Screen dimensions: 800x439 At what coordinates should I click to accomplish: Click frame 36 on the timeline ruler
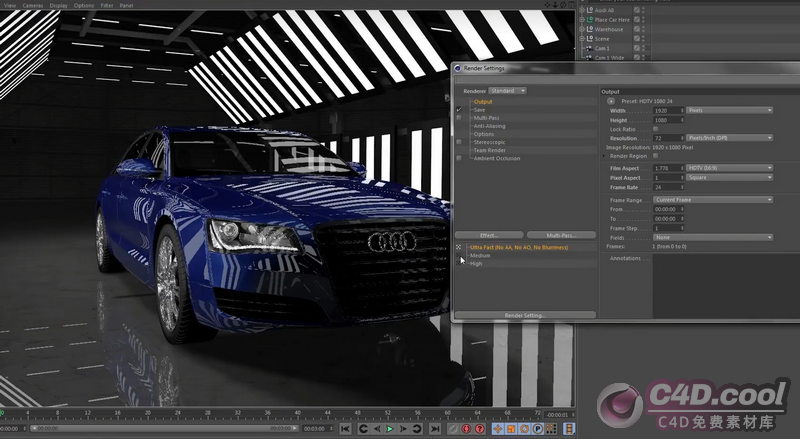(x=267, y=412)
